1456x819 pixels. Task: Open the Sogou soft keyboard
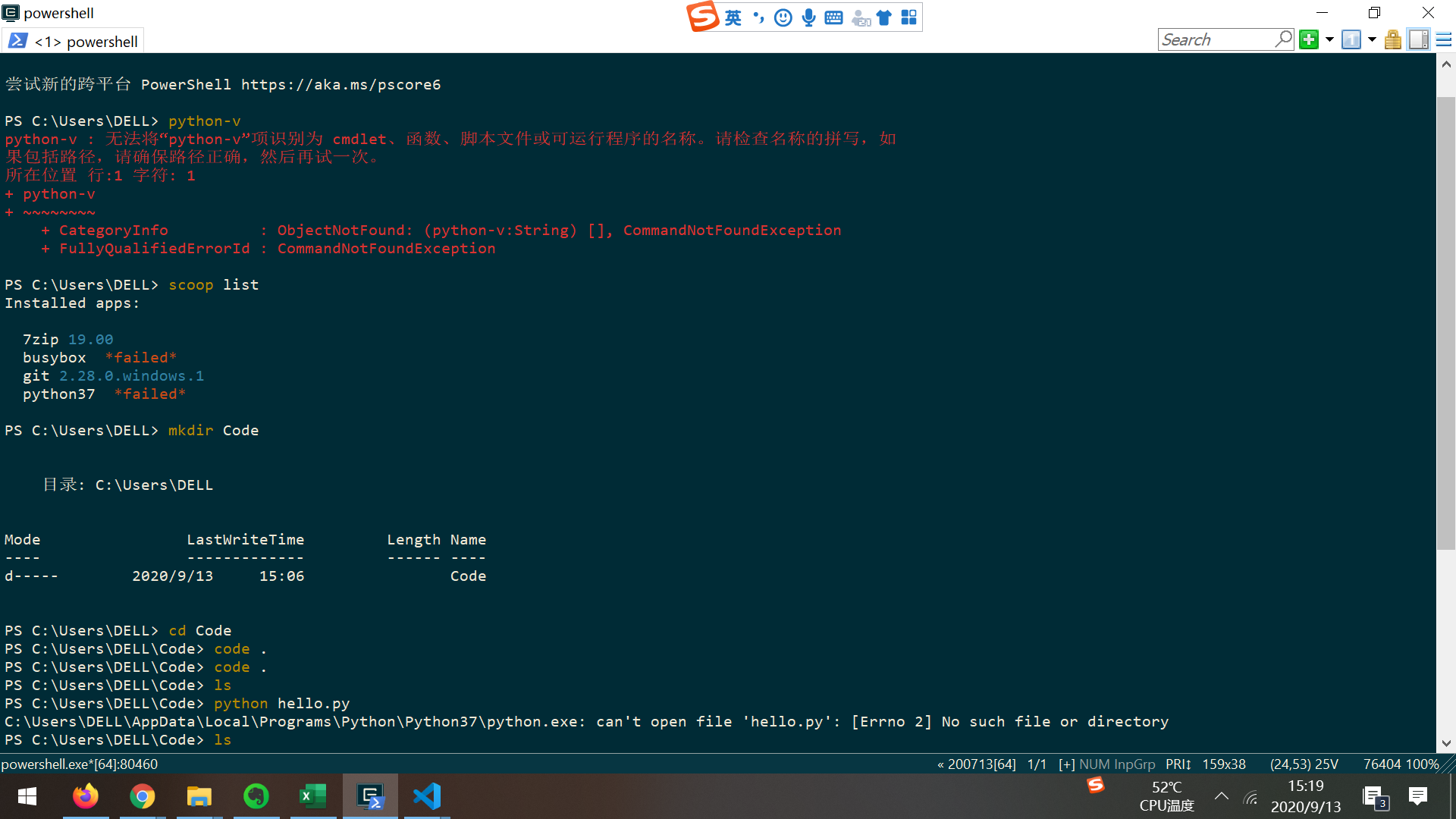(833, 17)
